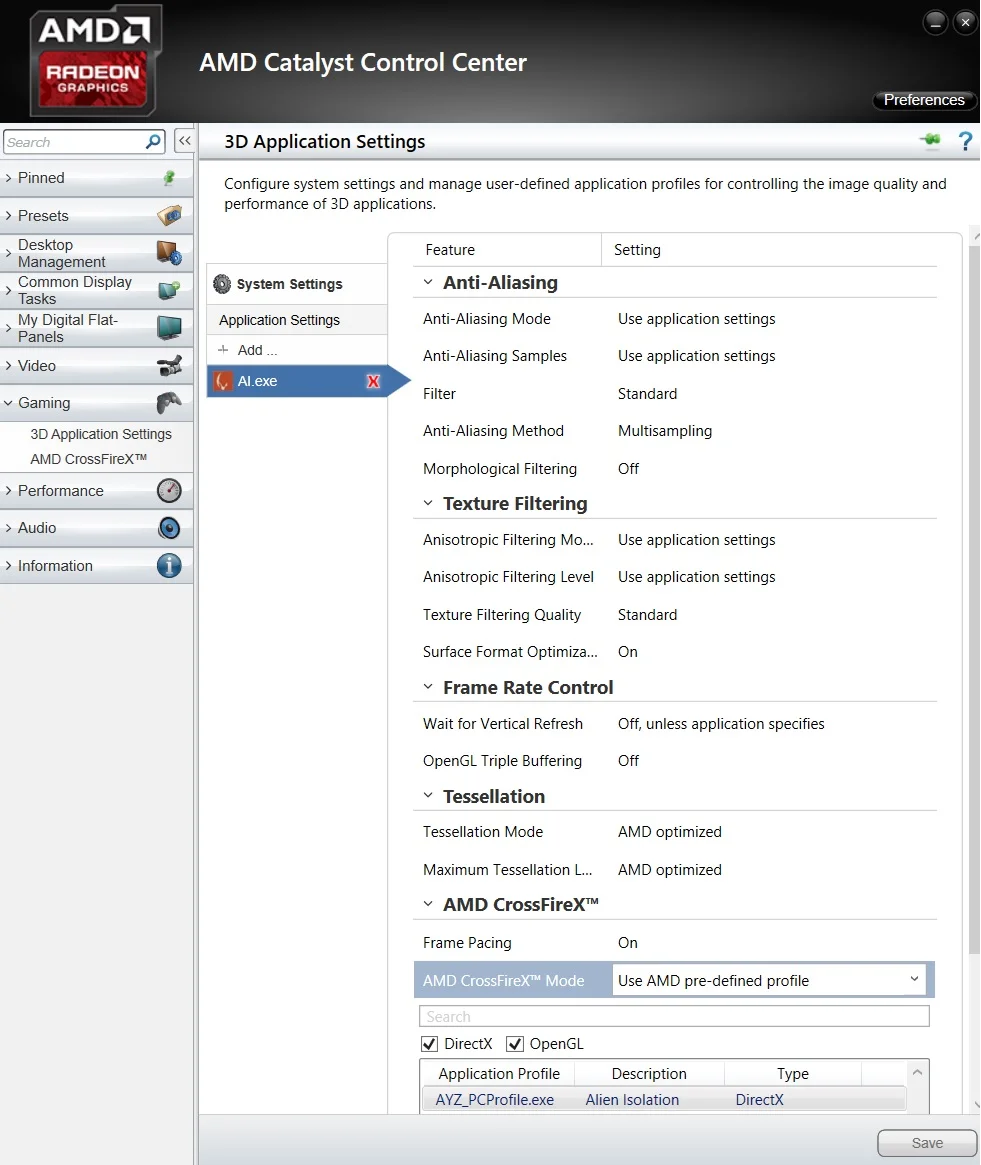Uncheck the DirectX checkbox
The height and width of the screenshot is (1165, 981).
click(430, 1044)
